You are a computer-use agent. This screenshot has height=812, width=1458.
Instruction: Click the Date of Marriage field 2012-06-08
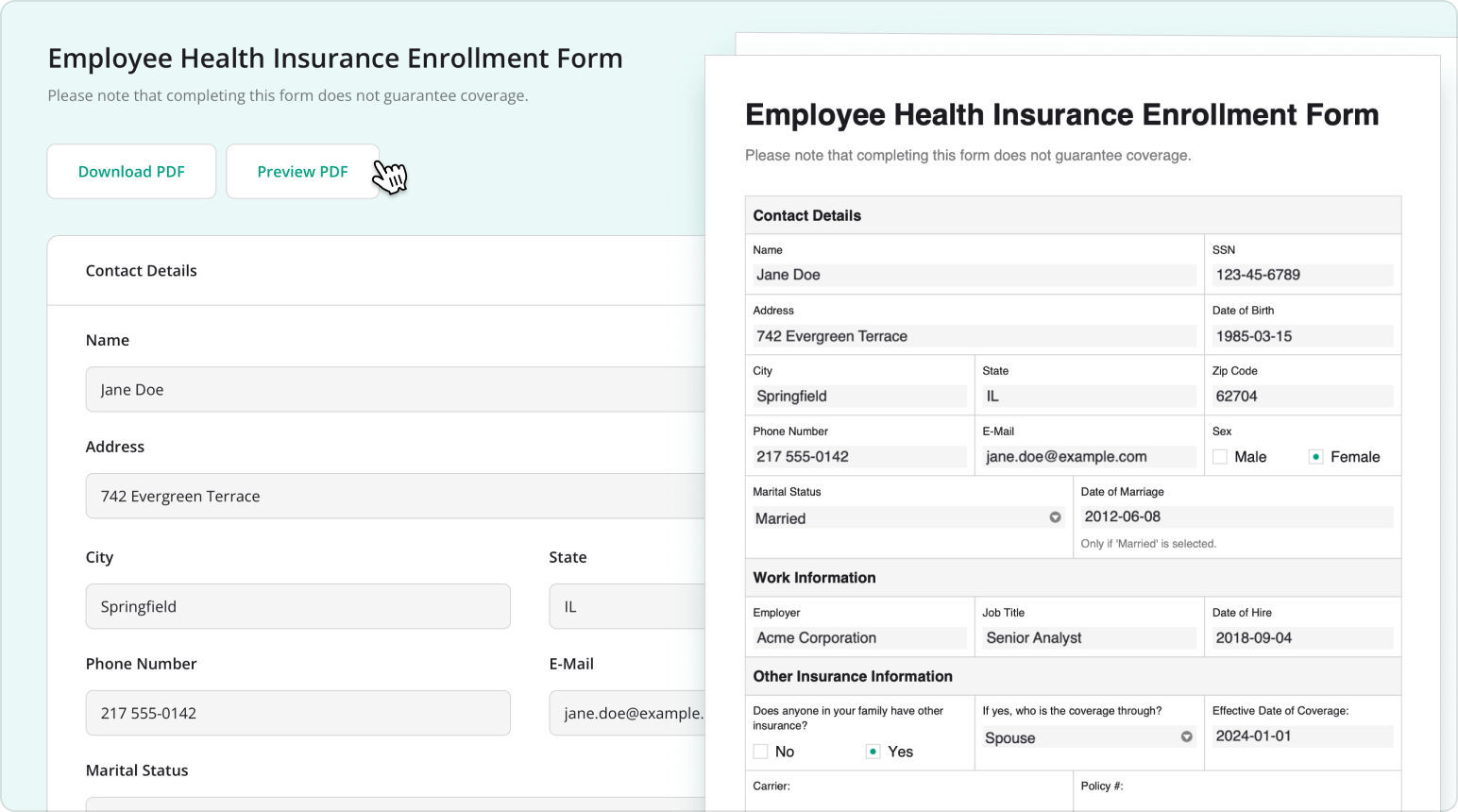[1237, 516]
